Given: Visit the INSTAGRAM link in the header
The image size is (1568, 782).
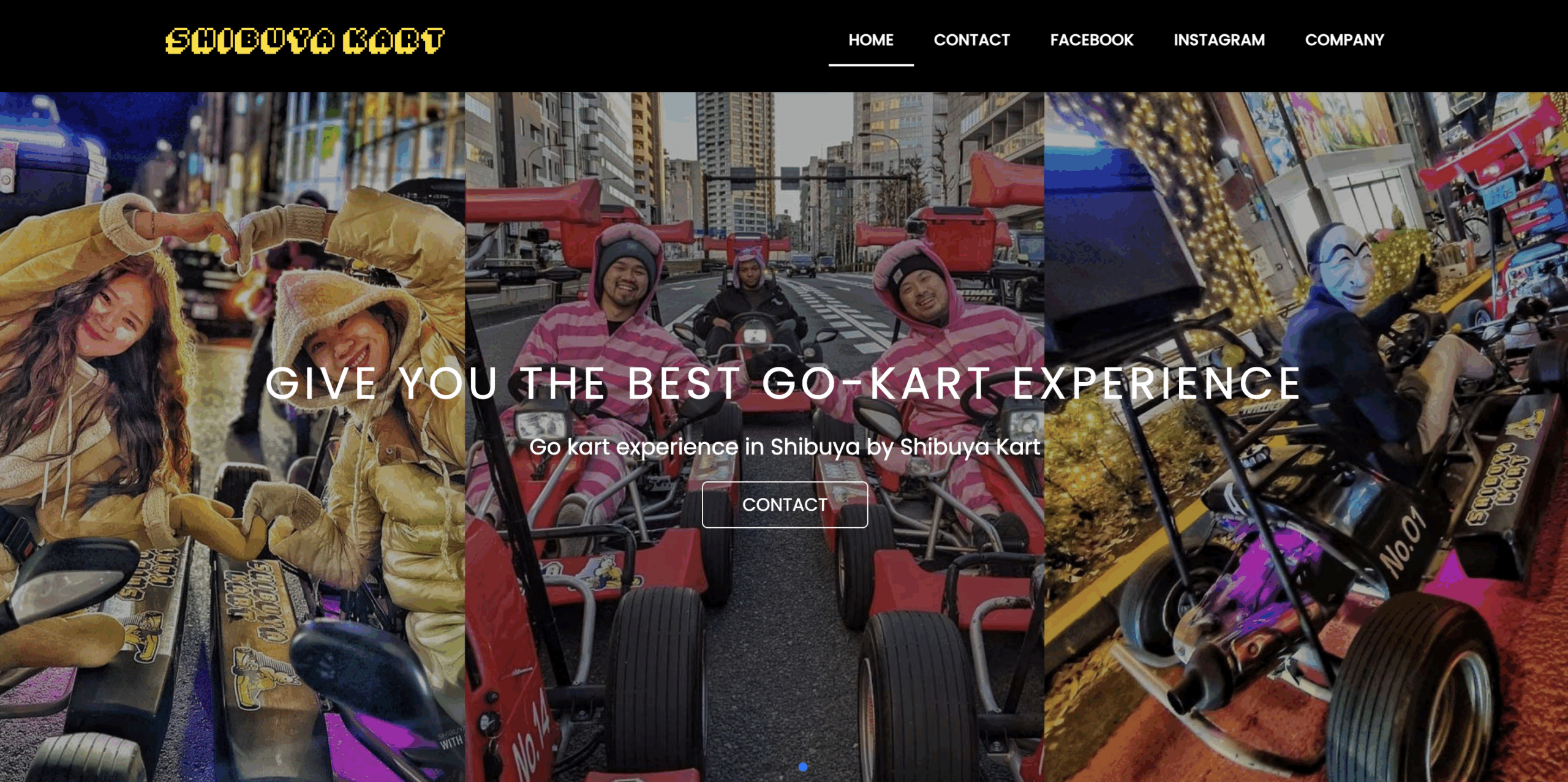Looking at the screenshot, I should [1219, 40].
